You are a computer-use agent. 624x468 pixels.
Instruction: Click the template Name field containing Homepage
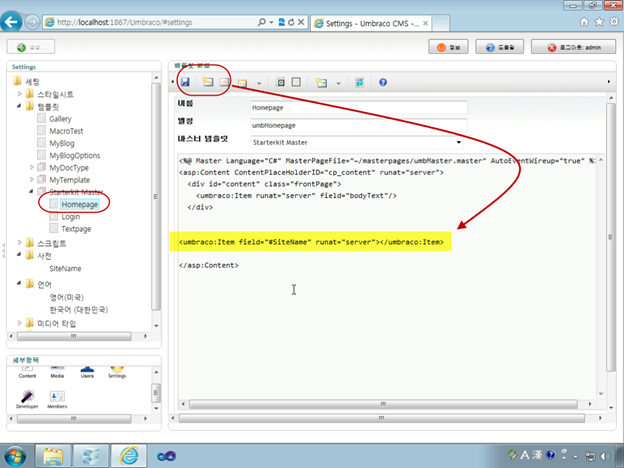359,107
